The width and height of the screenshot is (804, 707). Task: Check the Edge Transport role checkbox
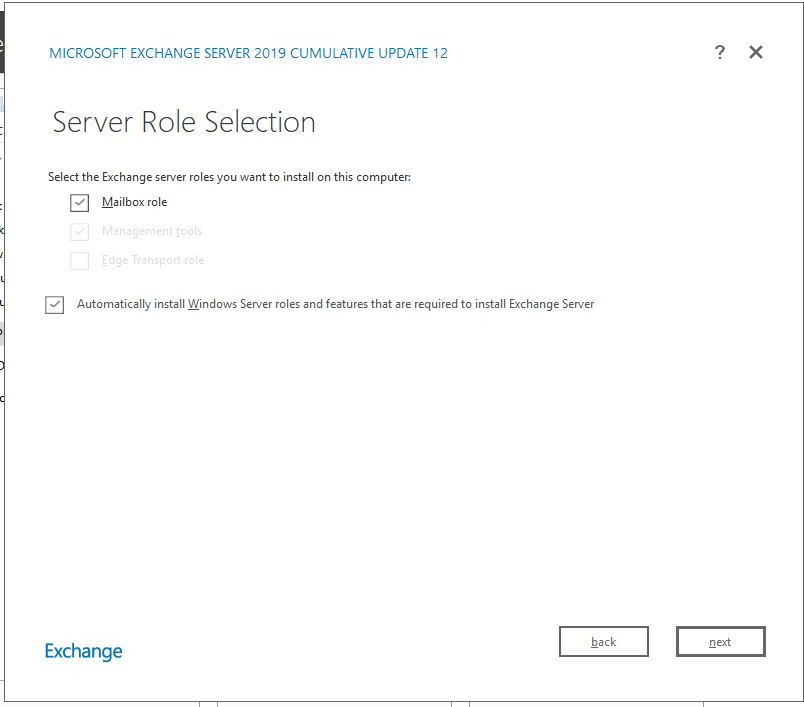[x=79, y=260]
